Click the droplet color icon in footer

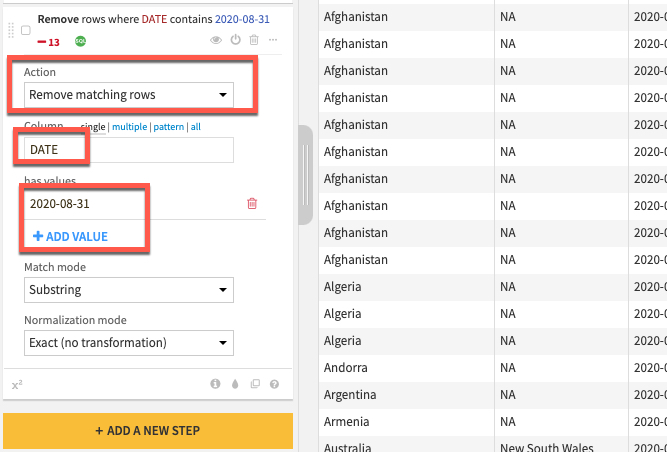(235, 384)
